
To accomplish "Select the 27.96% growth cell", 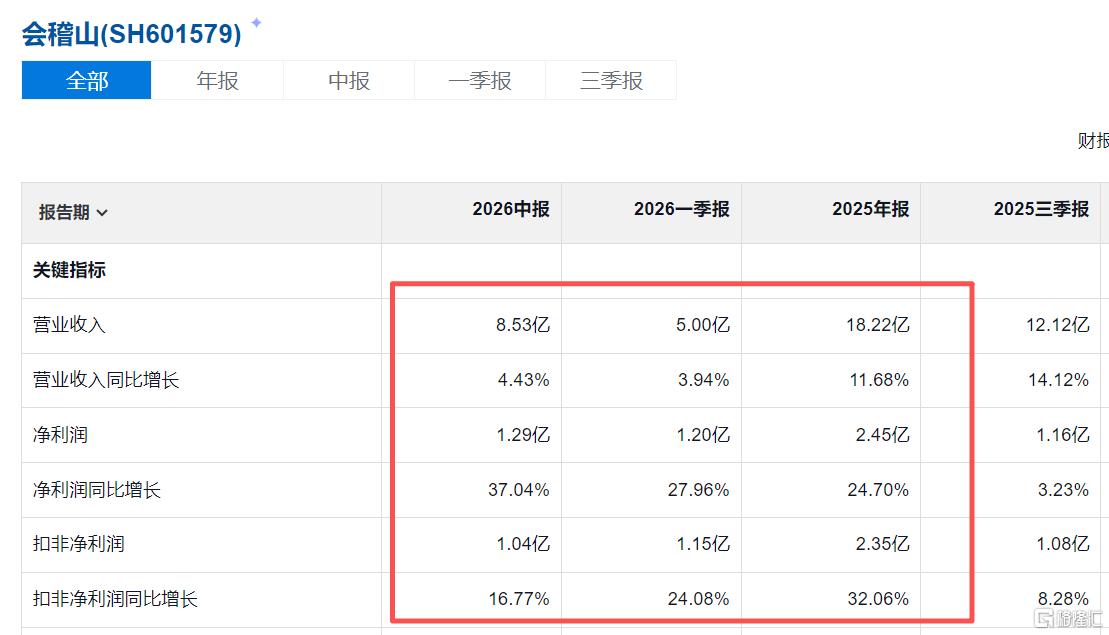I will [x=698, y=489].
